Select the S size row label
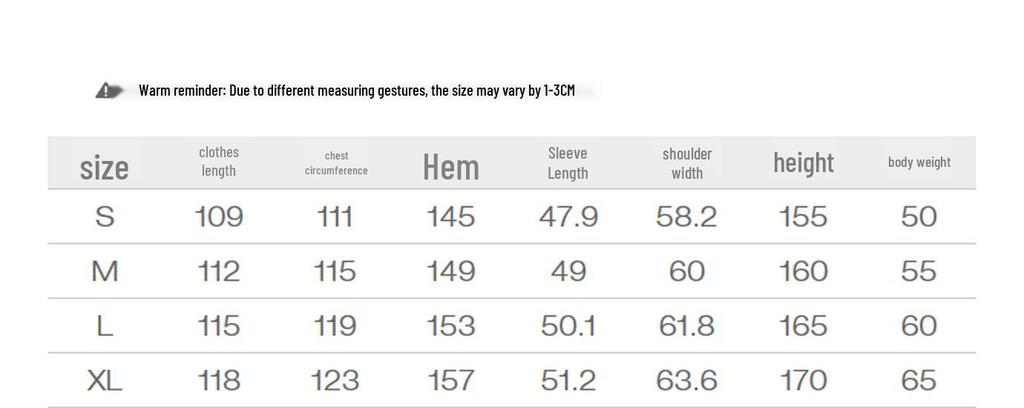Image resolution: width=1024 pixels, height=408 pixels. [104, 217]
